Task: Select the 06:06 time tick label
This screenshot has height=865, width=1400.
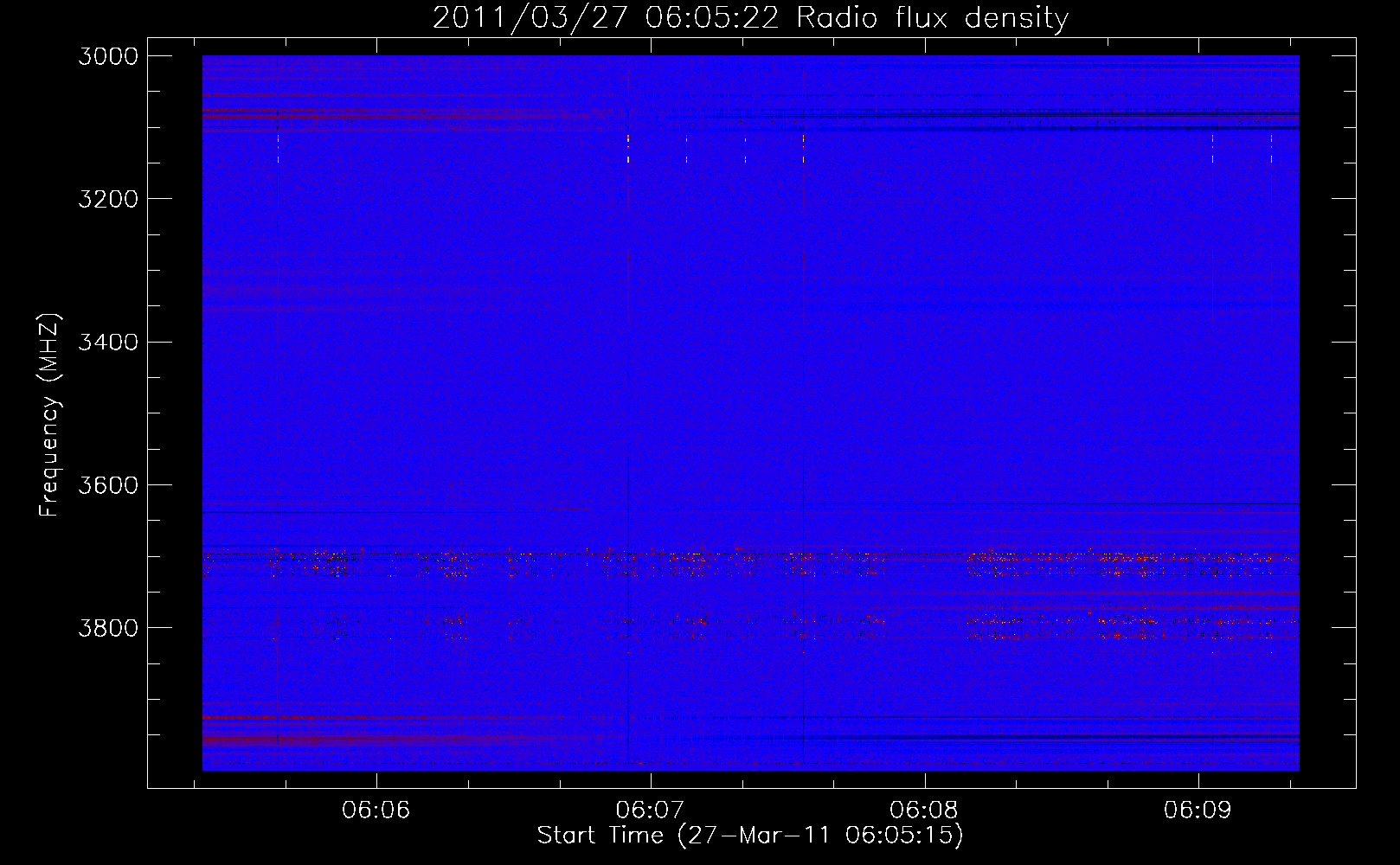Action: 376,811
